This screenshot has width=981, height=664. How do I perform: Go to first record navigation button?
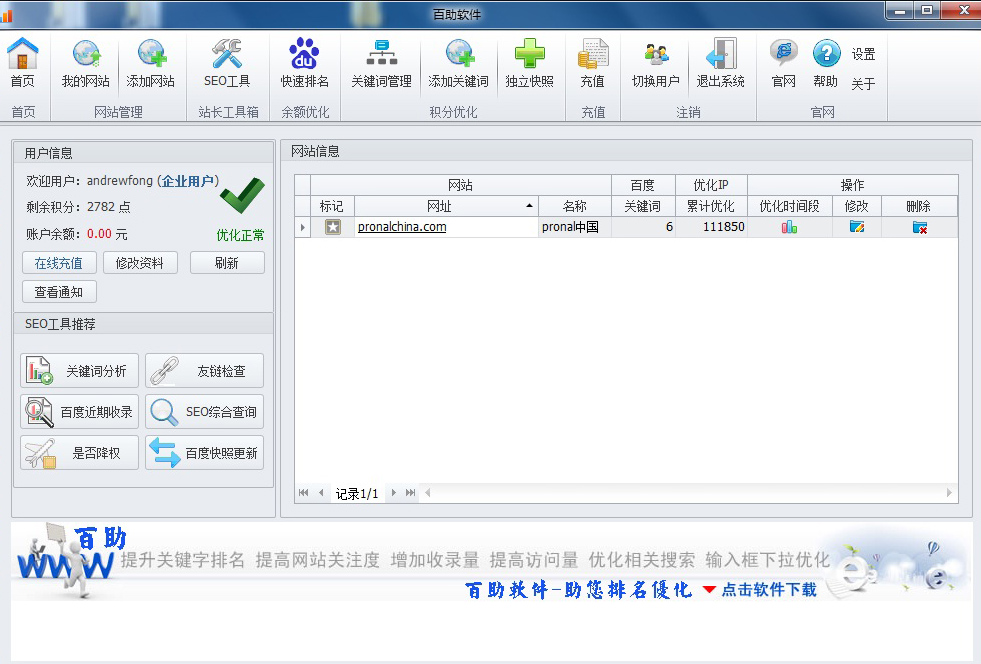tap(303, 493)
